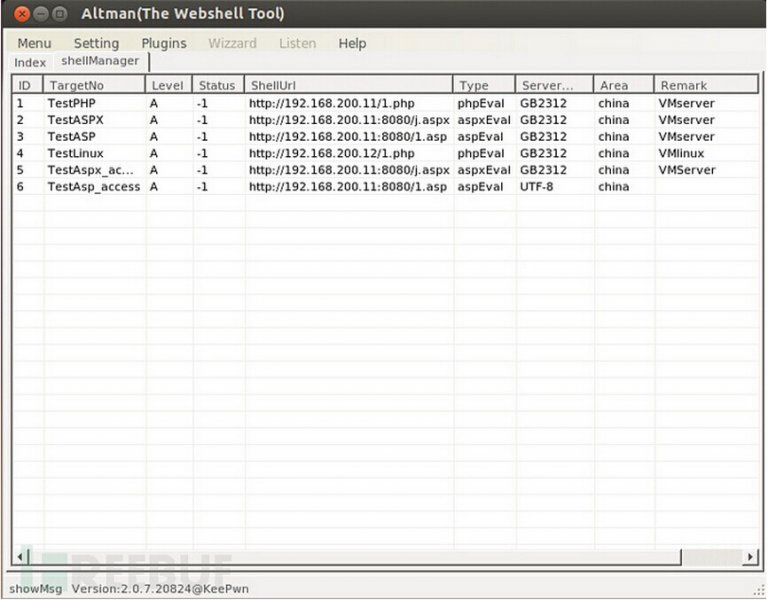Screen dimensions: 768x600
Task: Click the Server... column header
Action: tap(554, 85)
